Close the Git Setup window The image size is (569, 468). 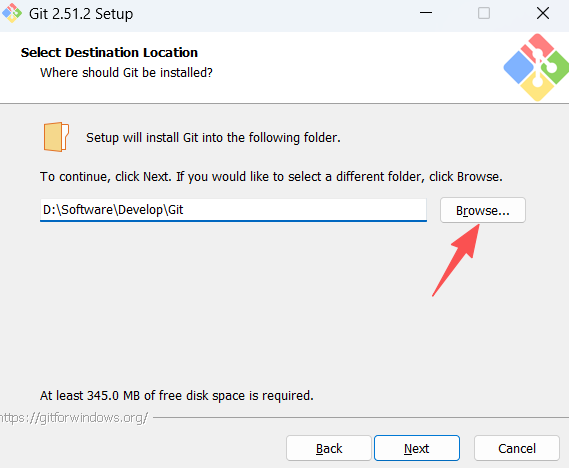click(x=543, y=13)
